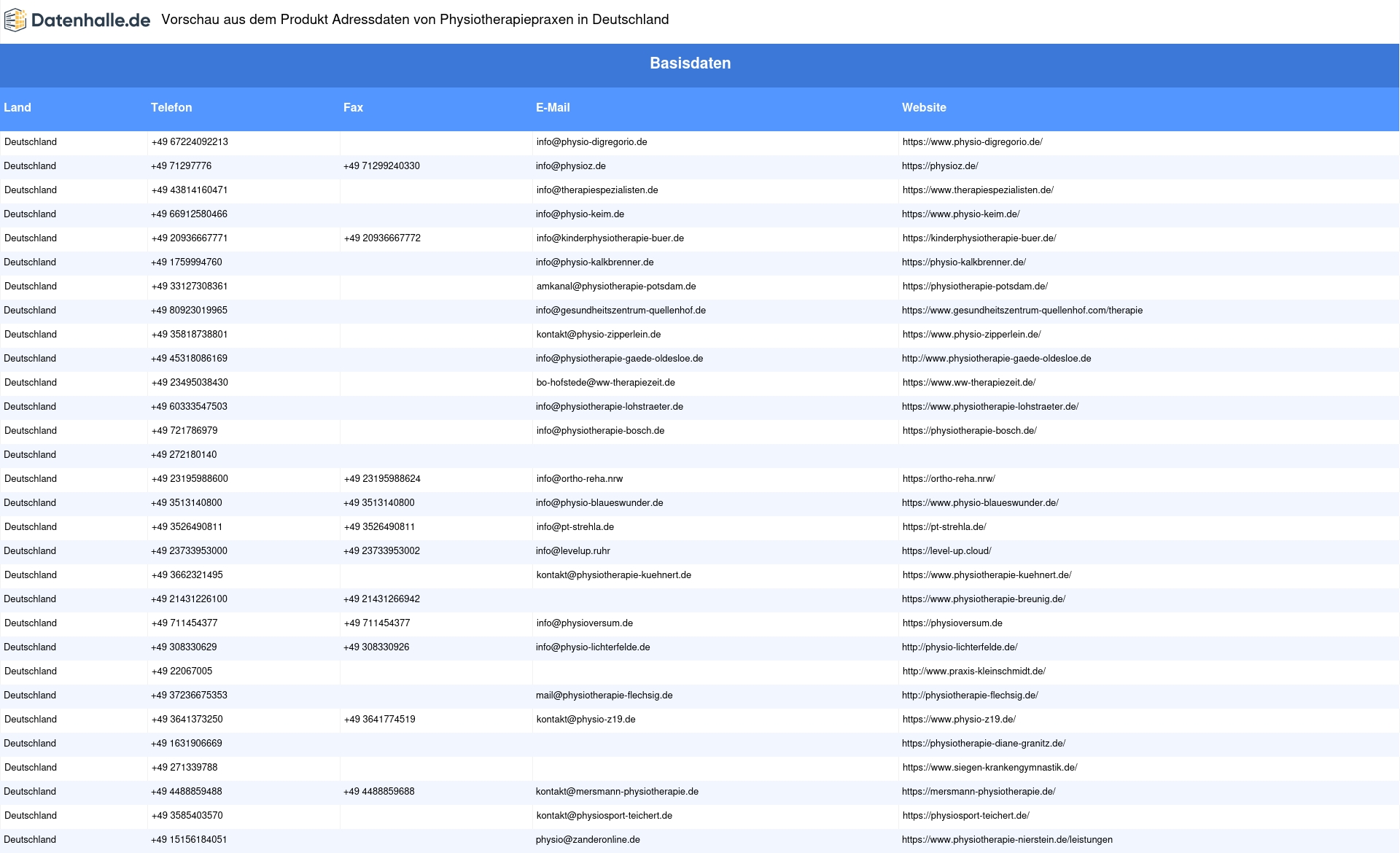This screenshot has width=1400, height=853.
Task: Select fax number +49 21431266942
Action: pos(381,599)
